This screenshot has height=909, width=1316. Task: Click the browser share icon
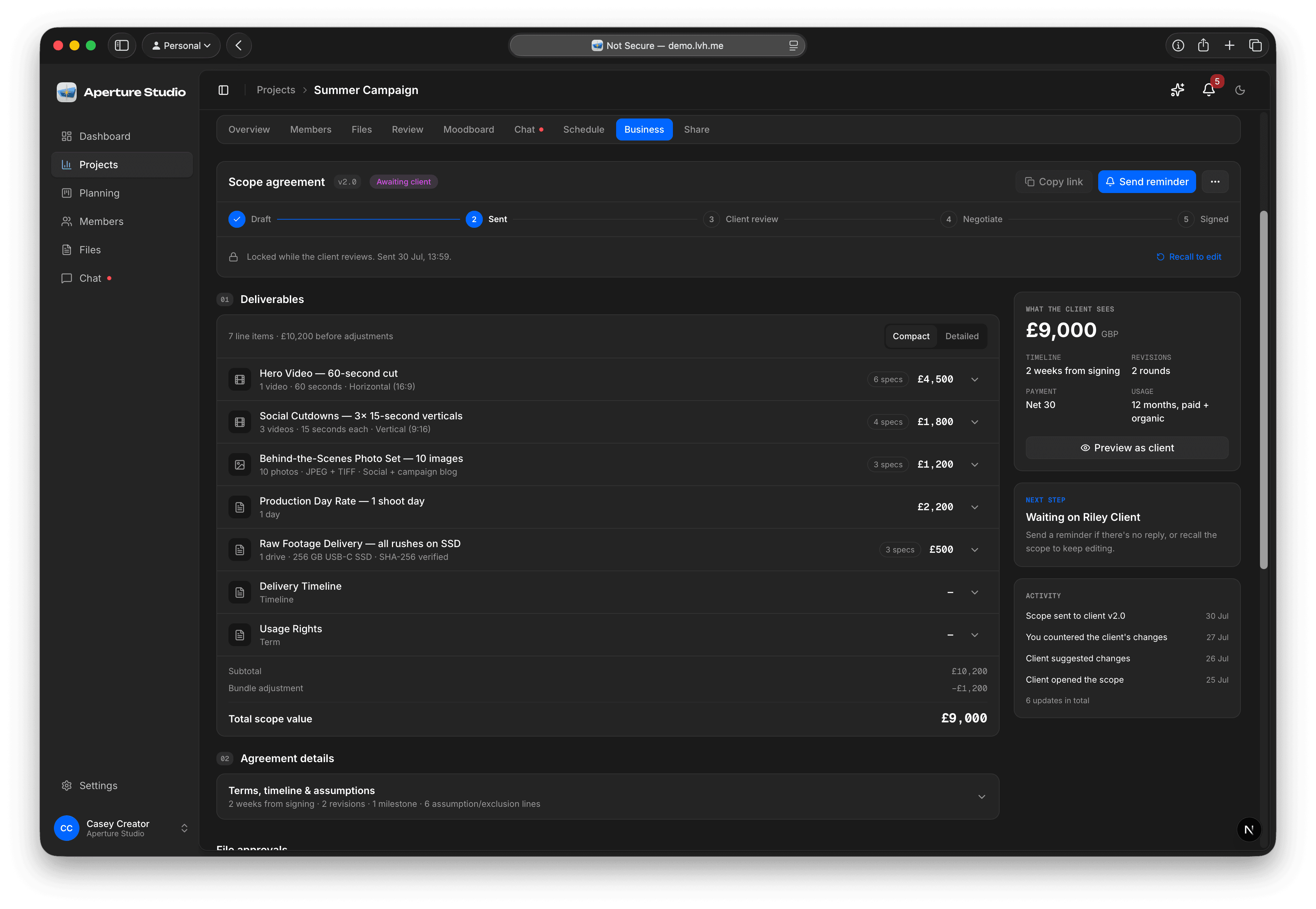point(1203,45)
